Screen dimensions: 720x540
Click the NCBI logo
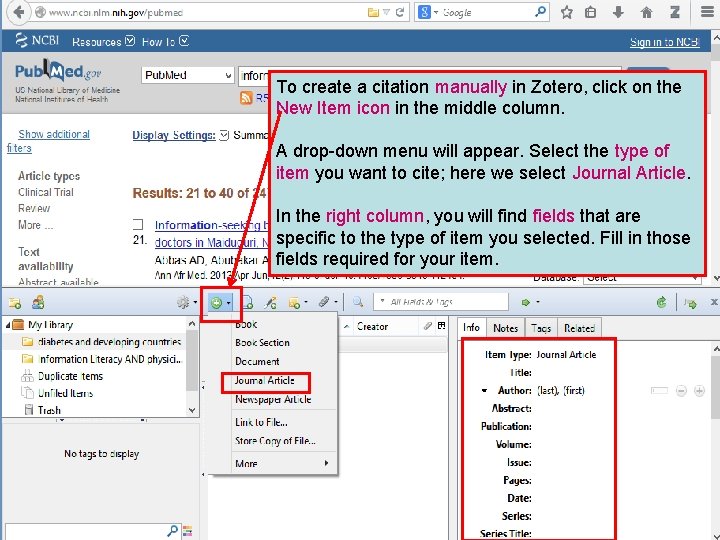pyautogui.click(x=37, y=40)
